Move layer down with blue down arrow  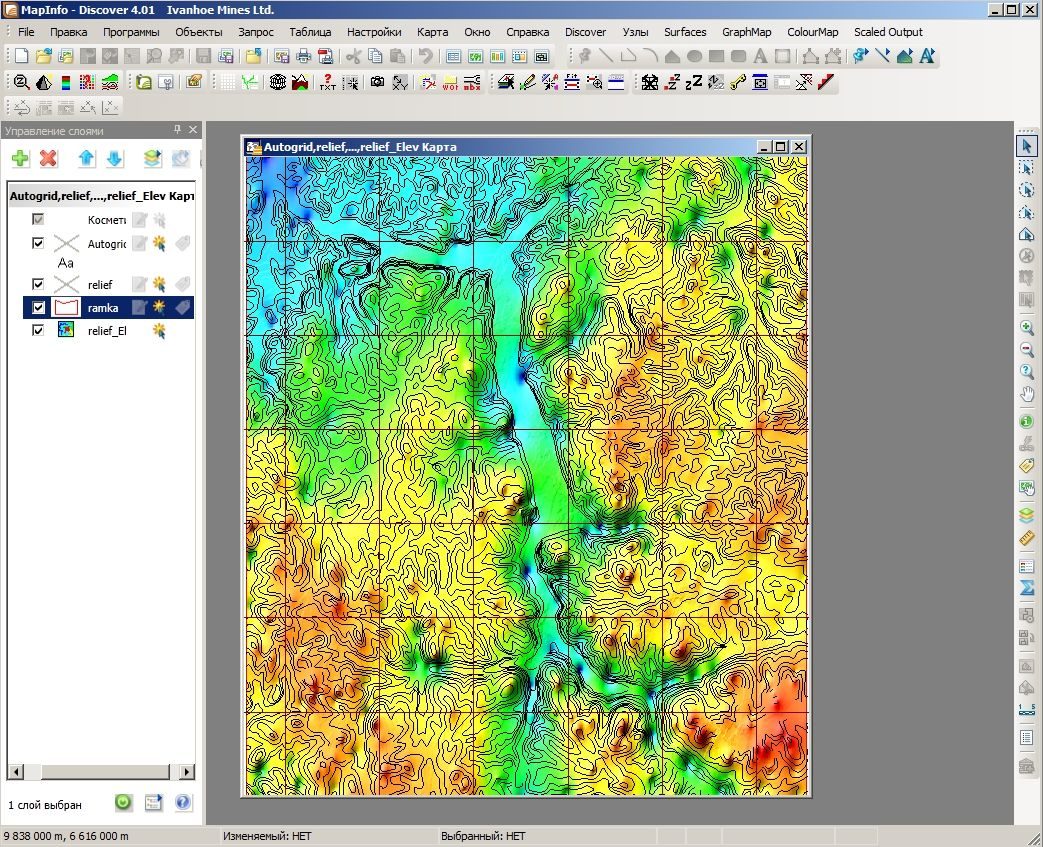point(114,158)
